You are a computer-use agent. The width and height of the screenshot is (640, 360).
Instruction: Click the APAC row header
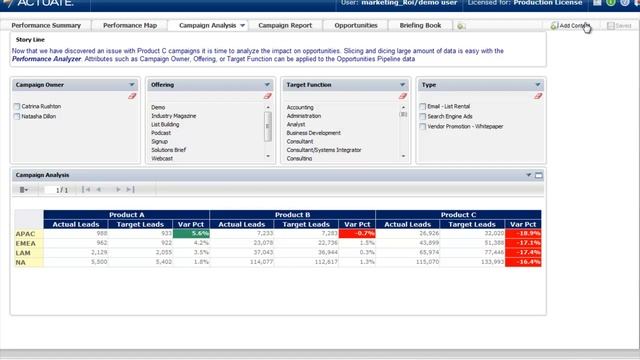pyautogui.click(x=29, y=234)
